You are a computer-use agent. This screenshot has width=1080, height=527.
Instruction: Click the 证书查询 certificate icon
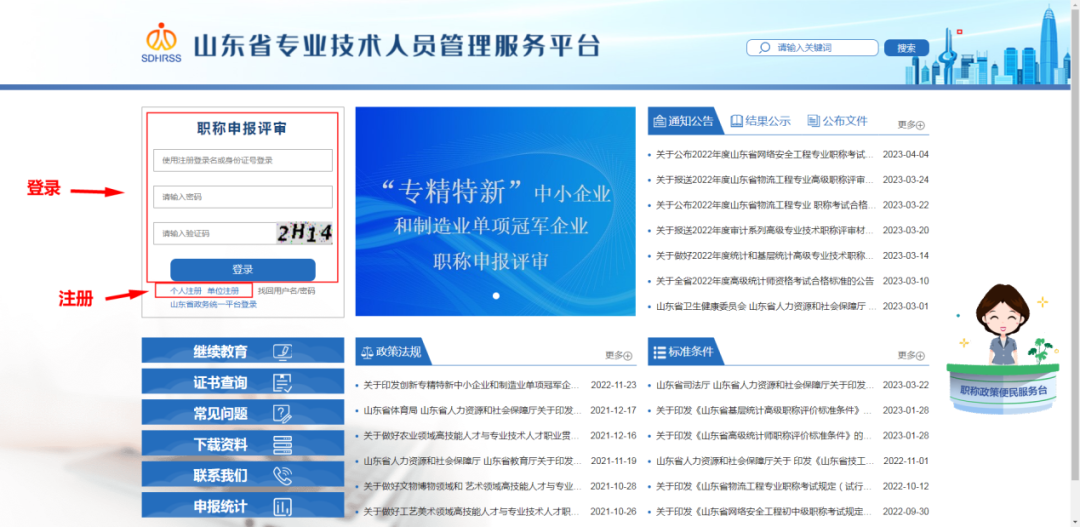click(282, 382)
